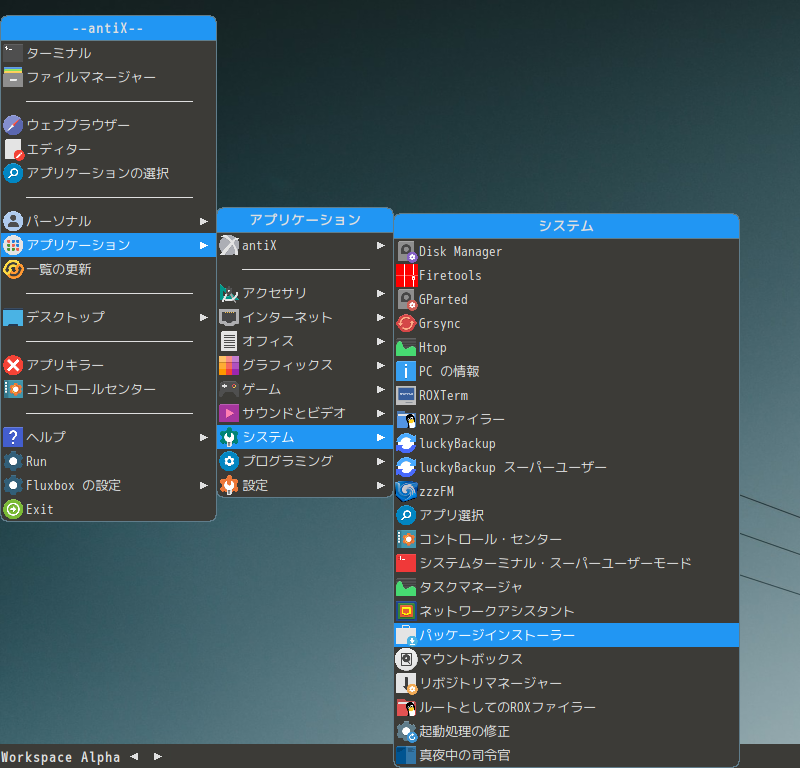Switch to next workspace with right arrow
The height and width of the screenshot is (768, 800).
tap(158, 756)
